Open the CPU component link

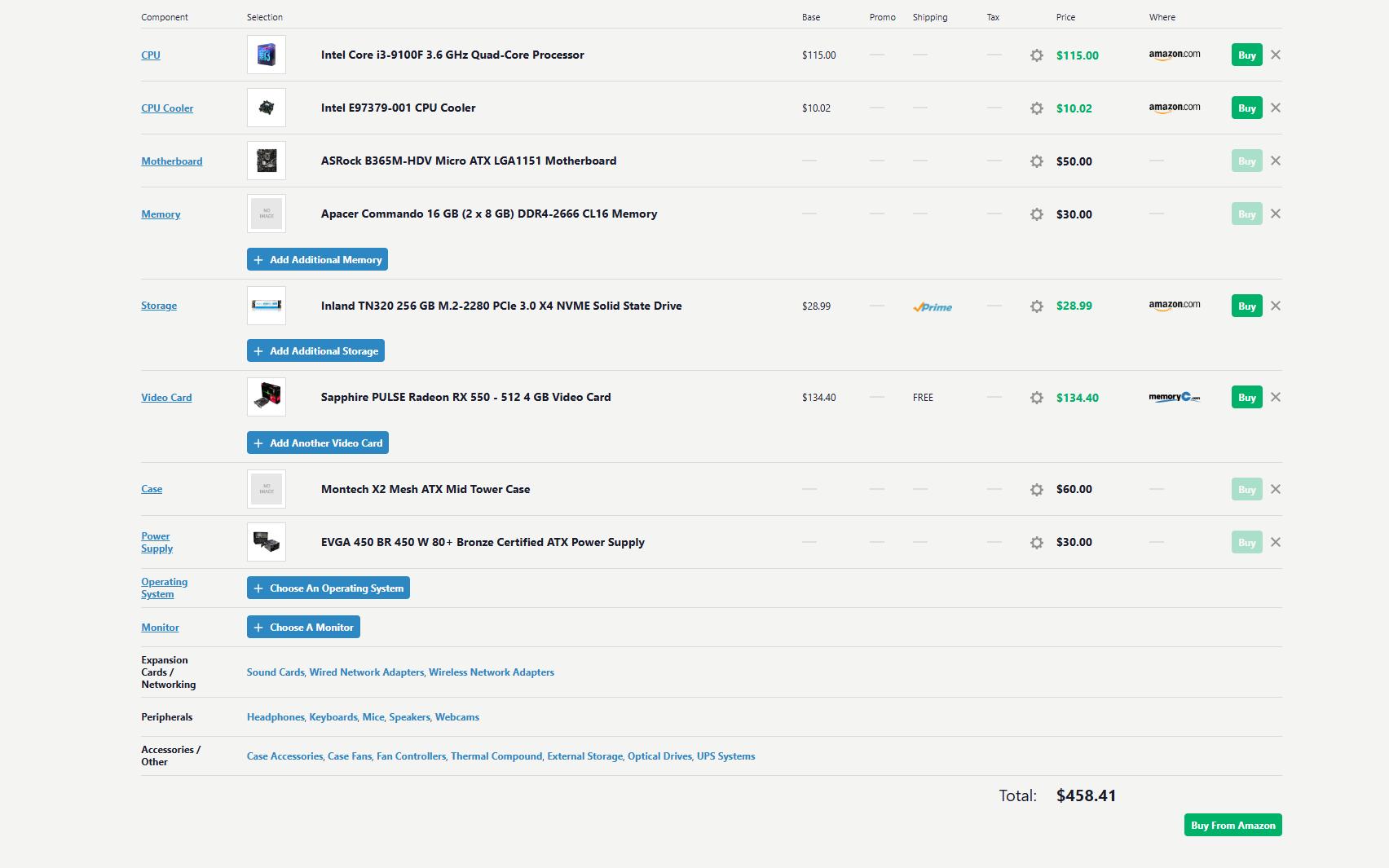(151, 55)
